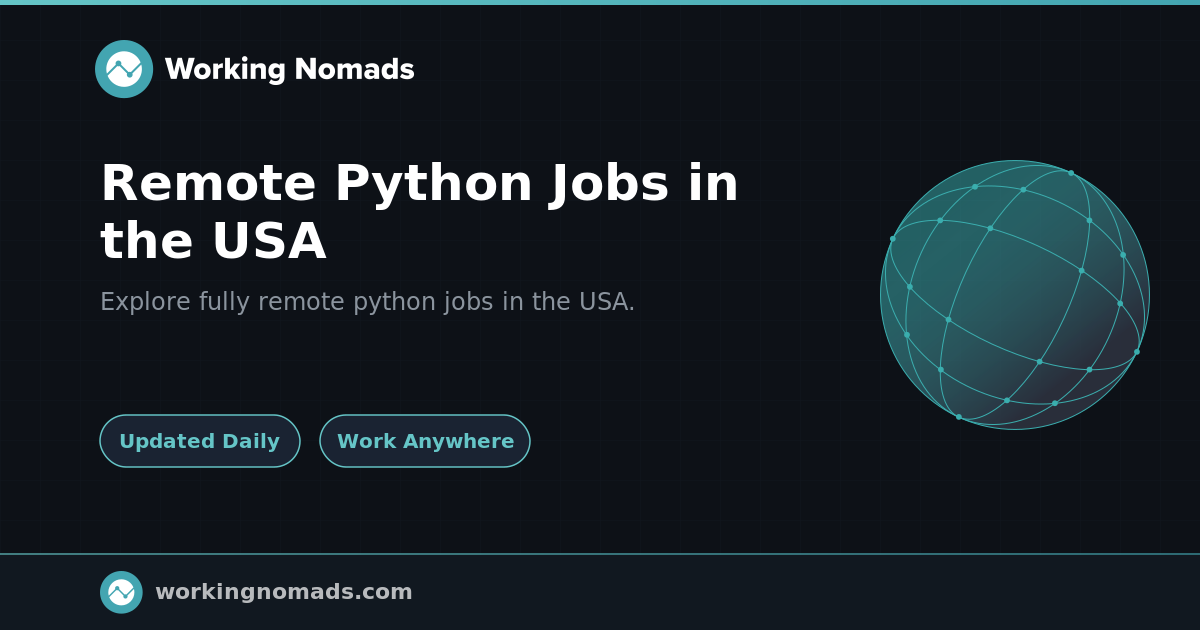The image size is (1200, 630).
Task: Select the Work Anywhere pill badge
Action: point(425,441)
